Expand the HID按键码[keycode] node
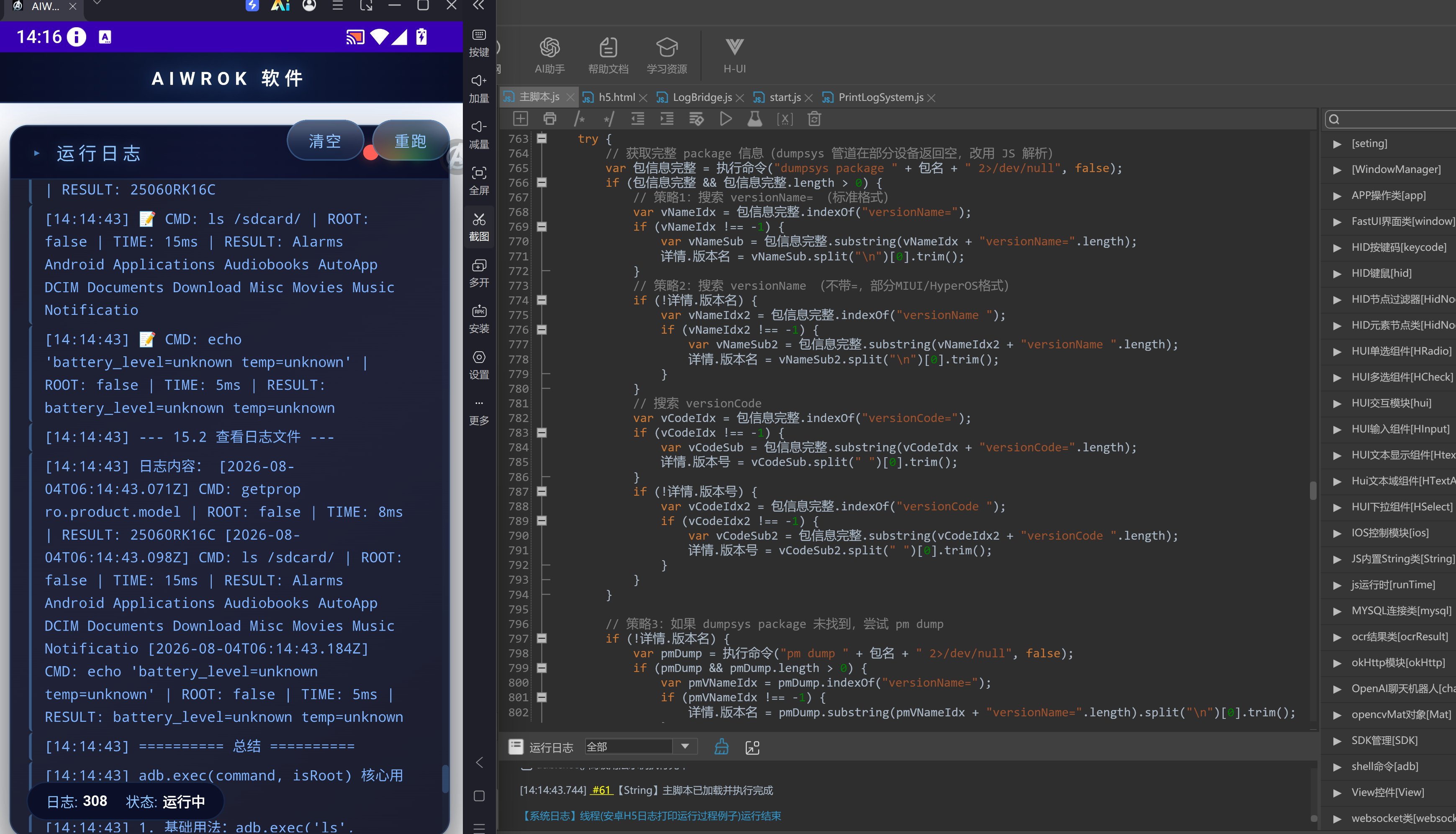The image size is (1456, 834). click(1337, 247)
